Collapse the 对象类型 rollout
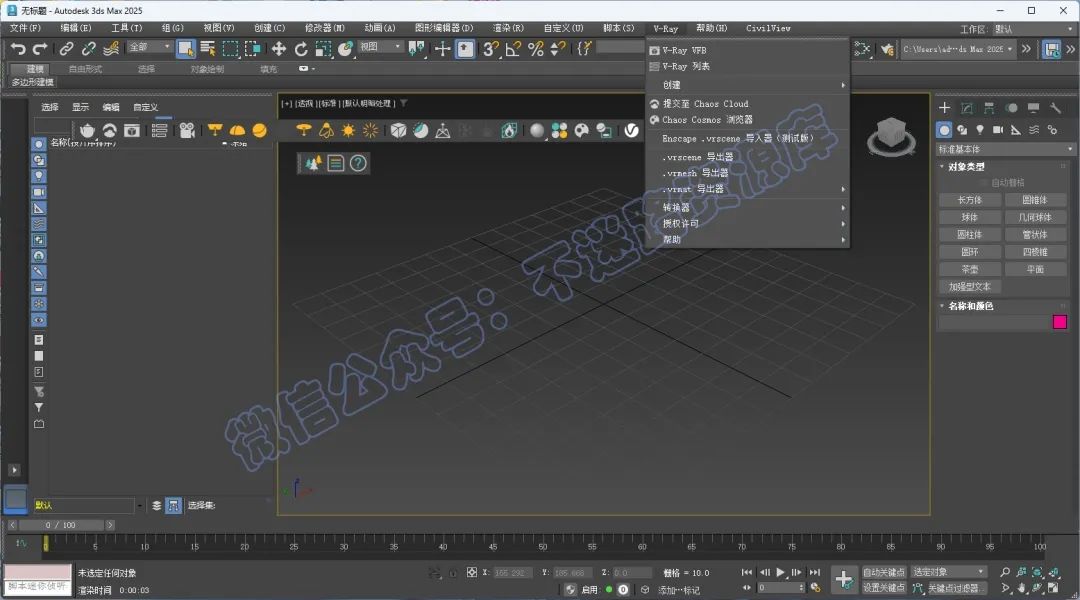Image resolution: width=1080 pixels, height=600 pixels. coord(967,167)
